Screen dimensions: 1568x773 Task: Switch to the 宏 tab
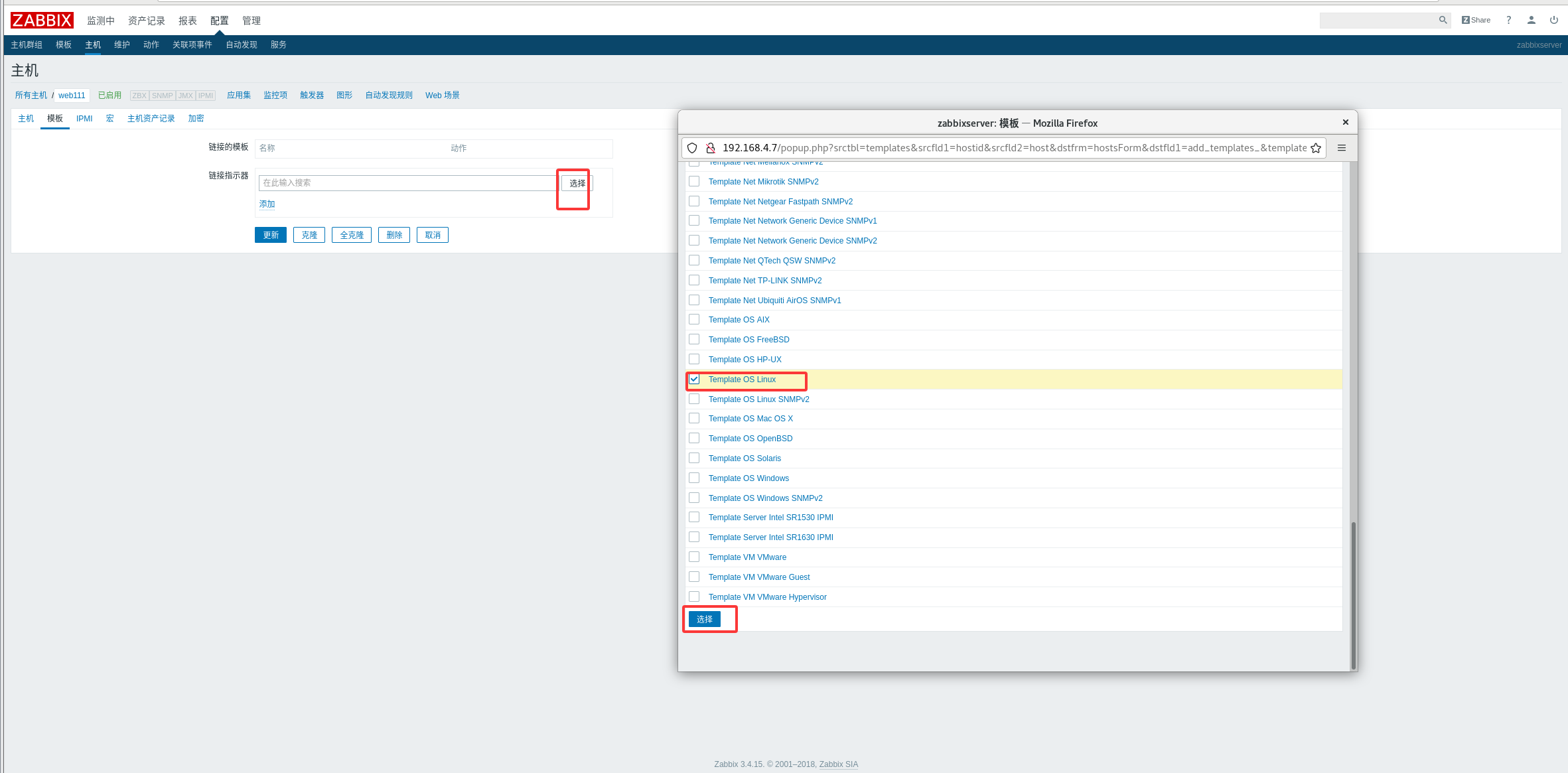[x=109, y=119]
